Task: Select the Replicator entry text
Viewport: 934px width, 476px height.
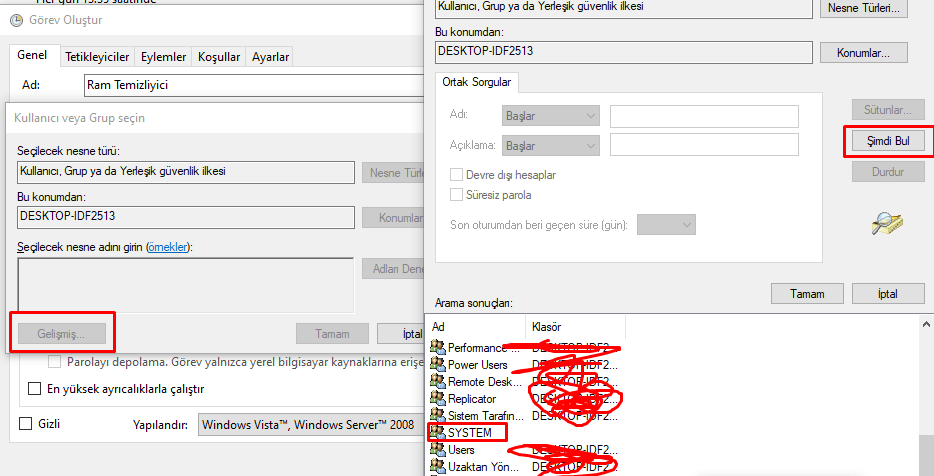Action: coord(472,399)
